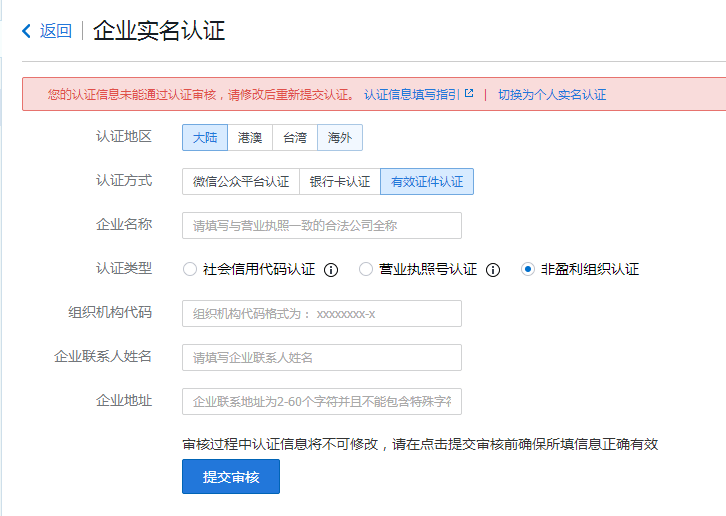
Task: Focus the 组织机构代码 input field
Action: (x=322, y=314)
